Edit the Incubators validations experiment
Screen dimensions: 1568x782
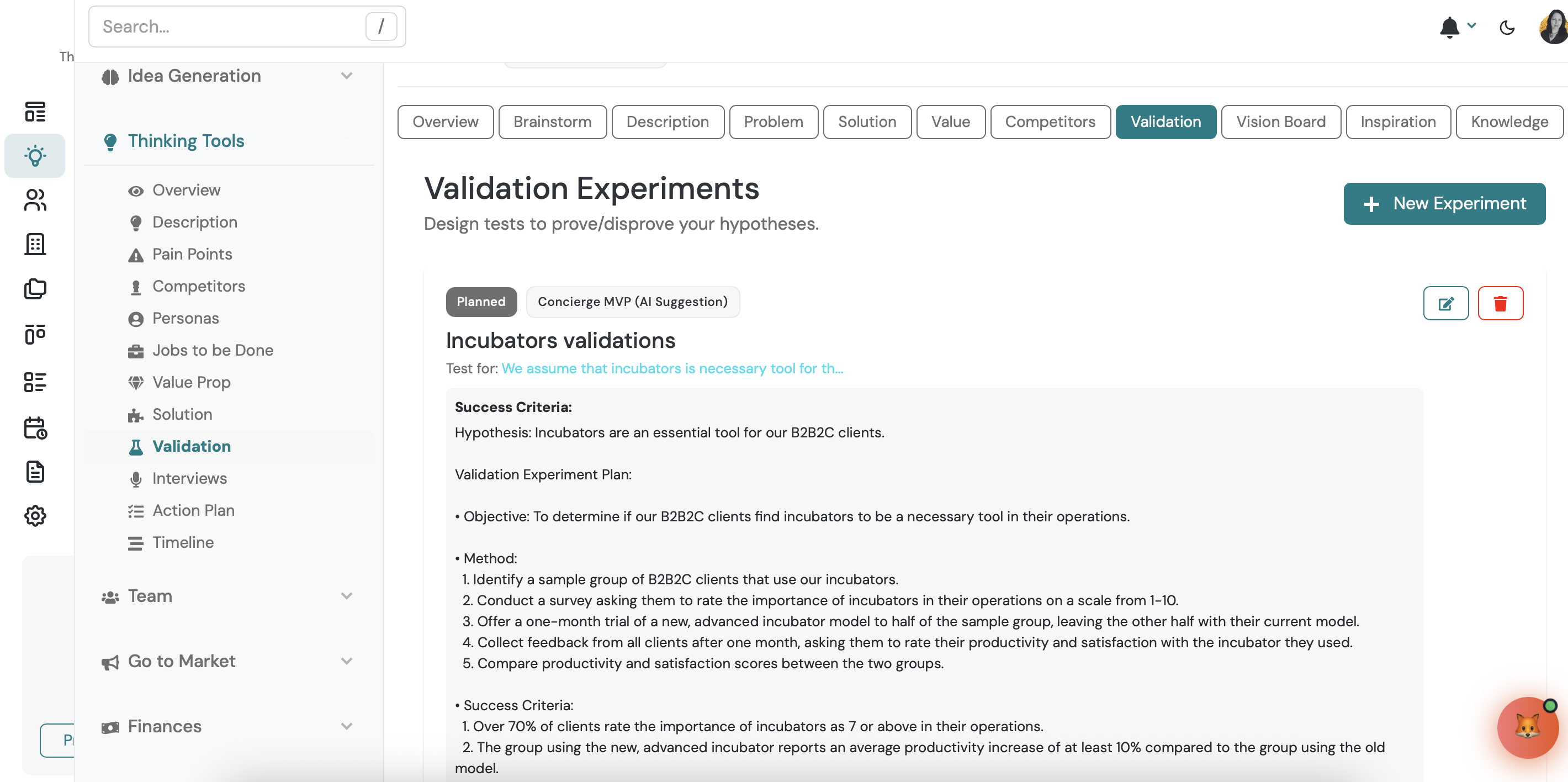point(1445,303)
